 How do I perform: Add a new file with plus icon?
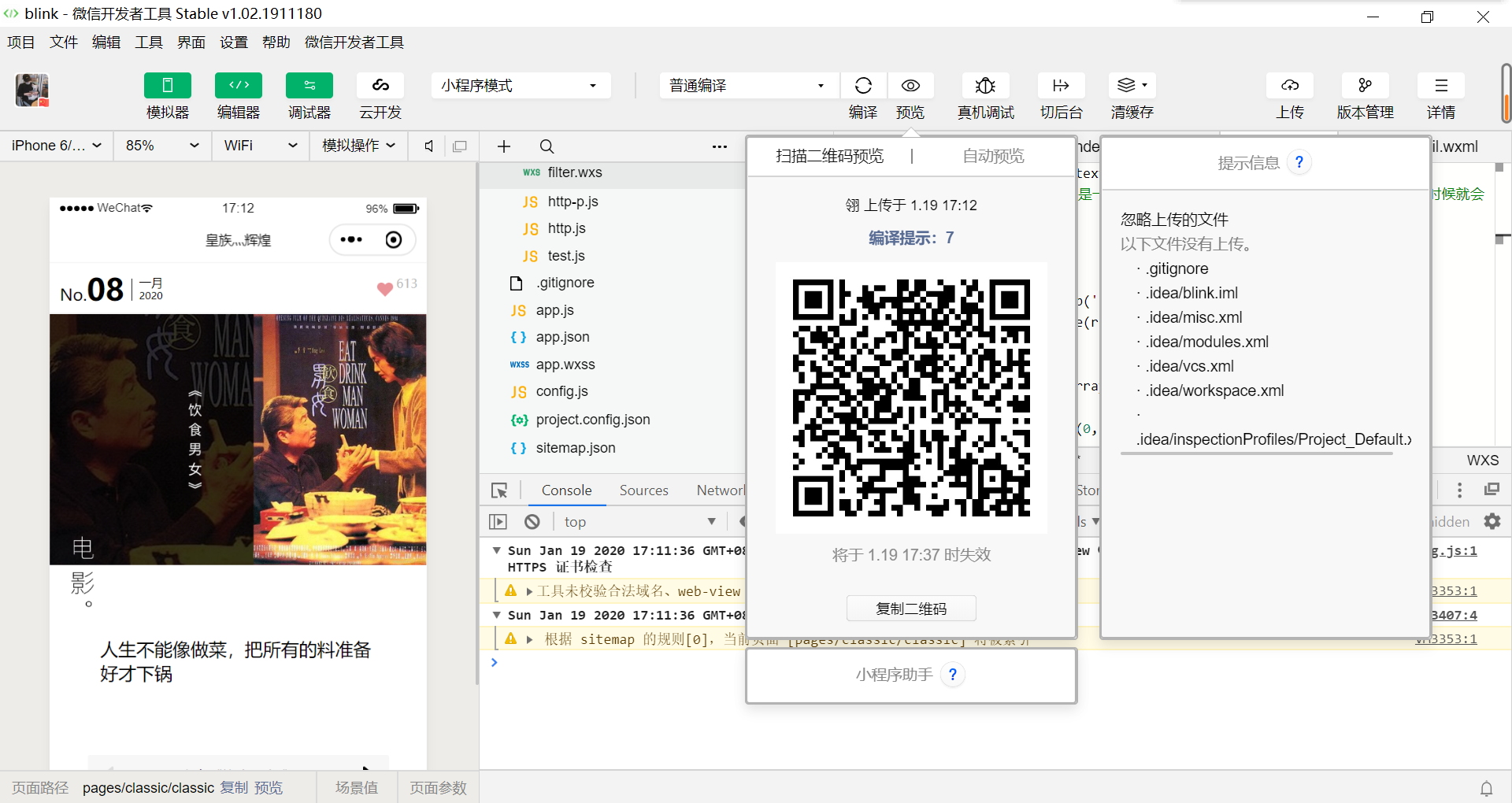click(x=504, y=146)
